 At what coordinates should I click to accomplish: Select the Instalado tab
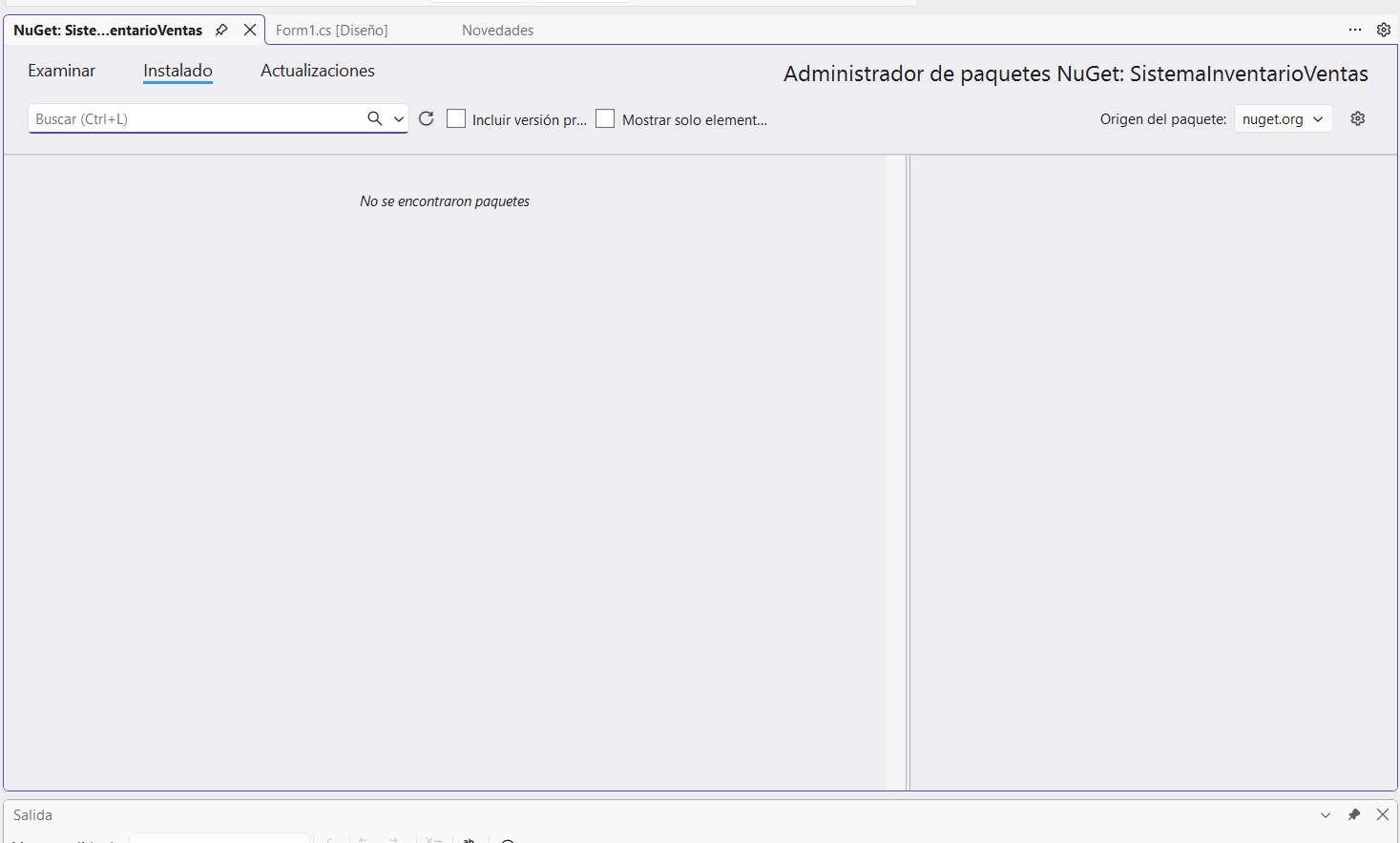[178, 71]
